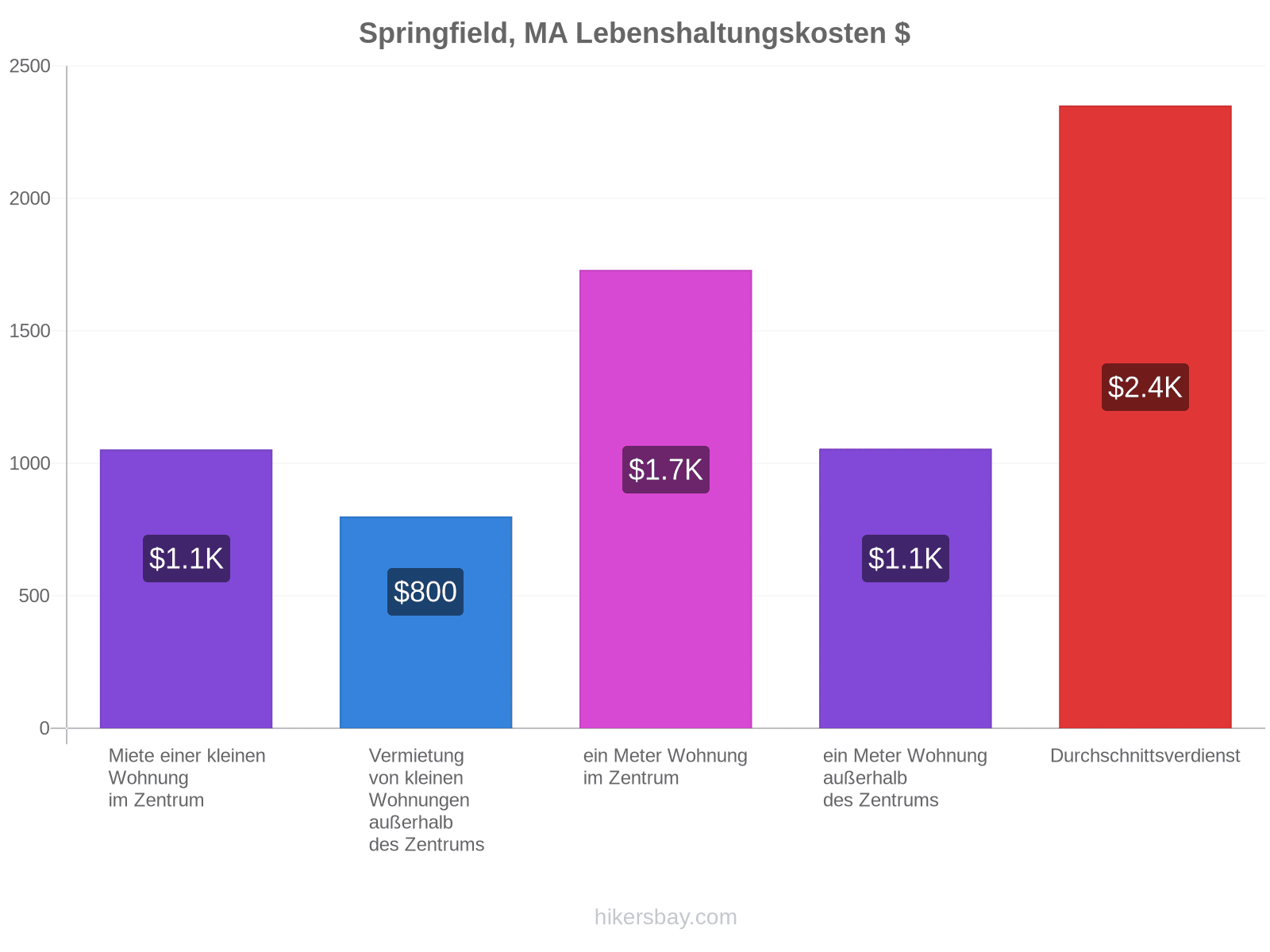Viewport: 1270px width, 952px height.
Task: Click the ein Meter Wohnung im Zentrum label
Action: point(665,766)
